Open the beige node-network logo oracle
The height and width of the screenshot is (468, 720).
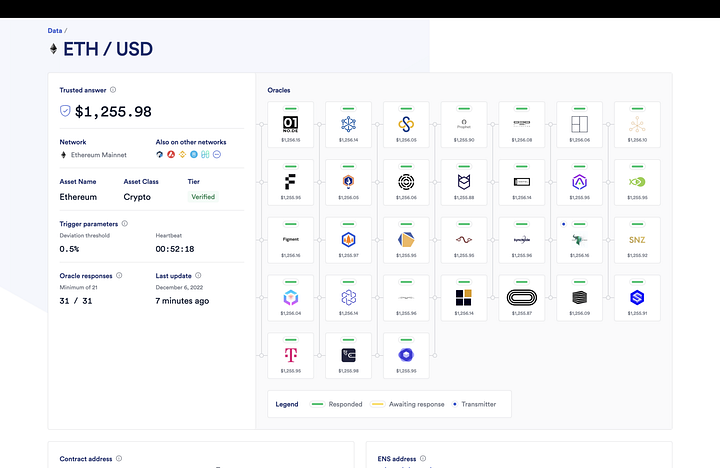click(x=637, y=124)
